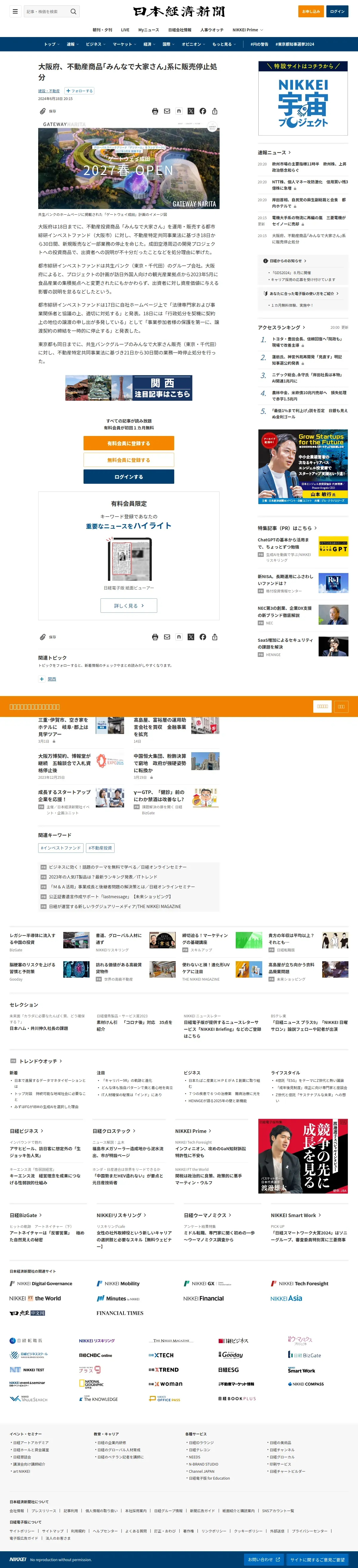358x1568 pixels.
Task: Click the NATIONAL GEOGRAPHIC logo
Action: pyautogui.click(x=91, y=1384)
